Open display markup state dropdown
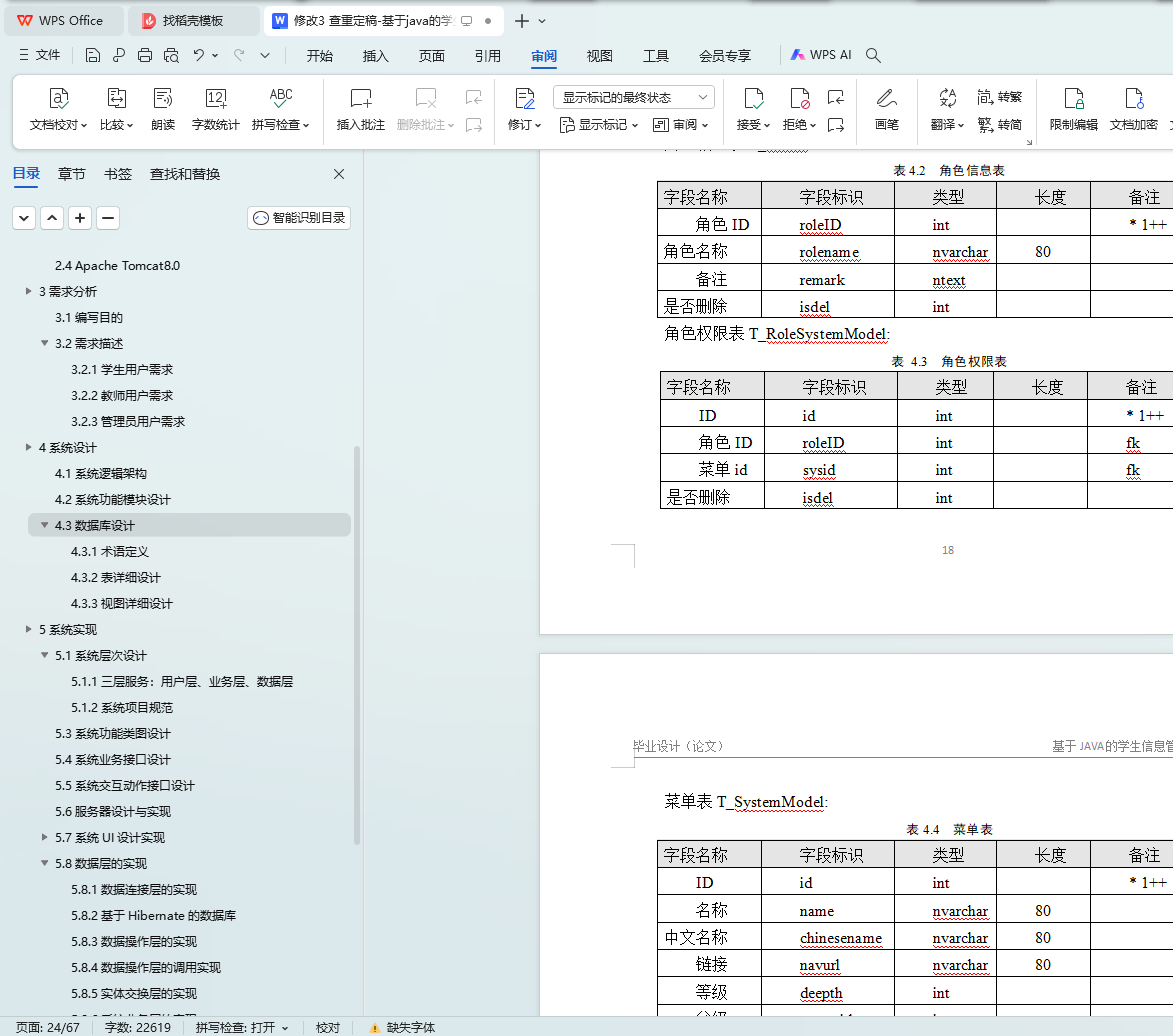Screen dimensions: 1173x1036 pos(634,97)
